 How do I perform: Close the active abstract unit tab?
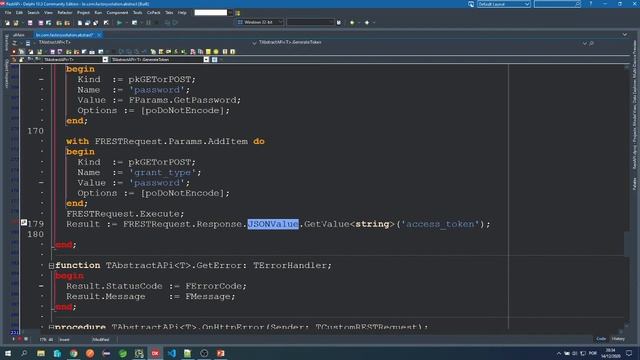click(x=99, y=35)
